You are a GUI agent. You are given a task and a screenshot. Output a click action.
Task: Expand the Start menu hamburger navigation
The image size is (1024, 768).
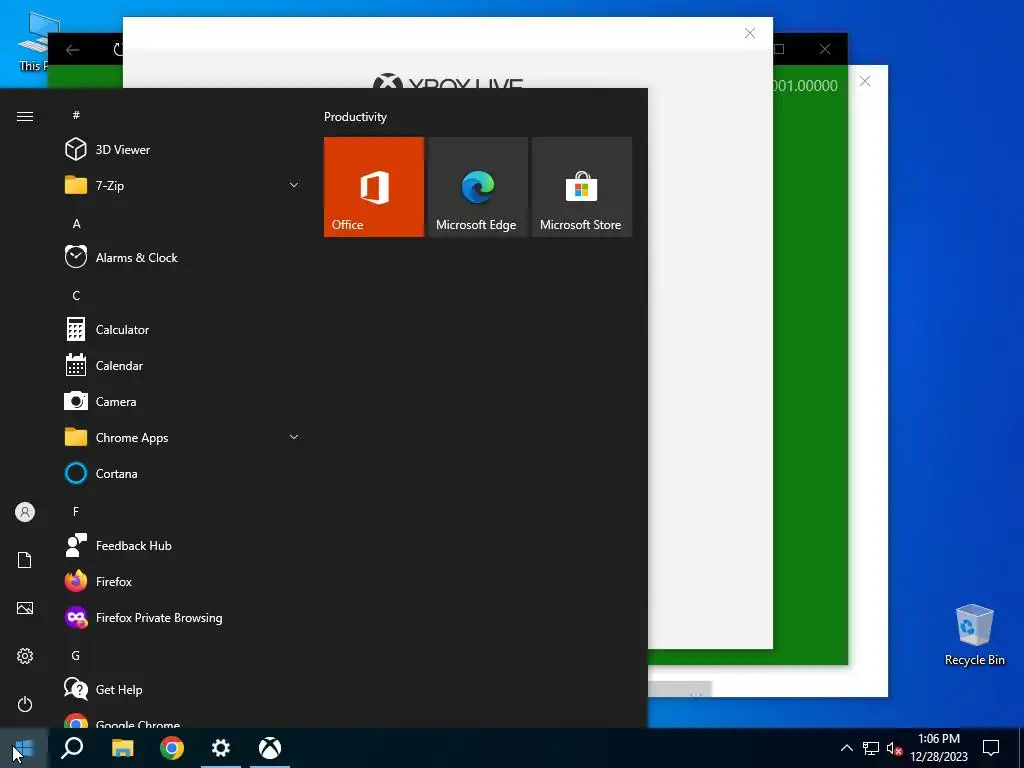coord(25,116)
